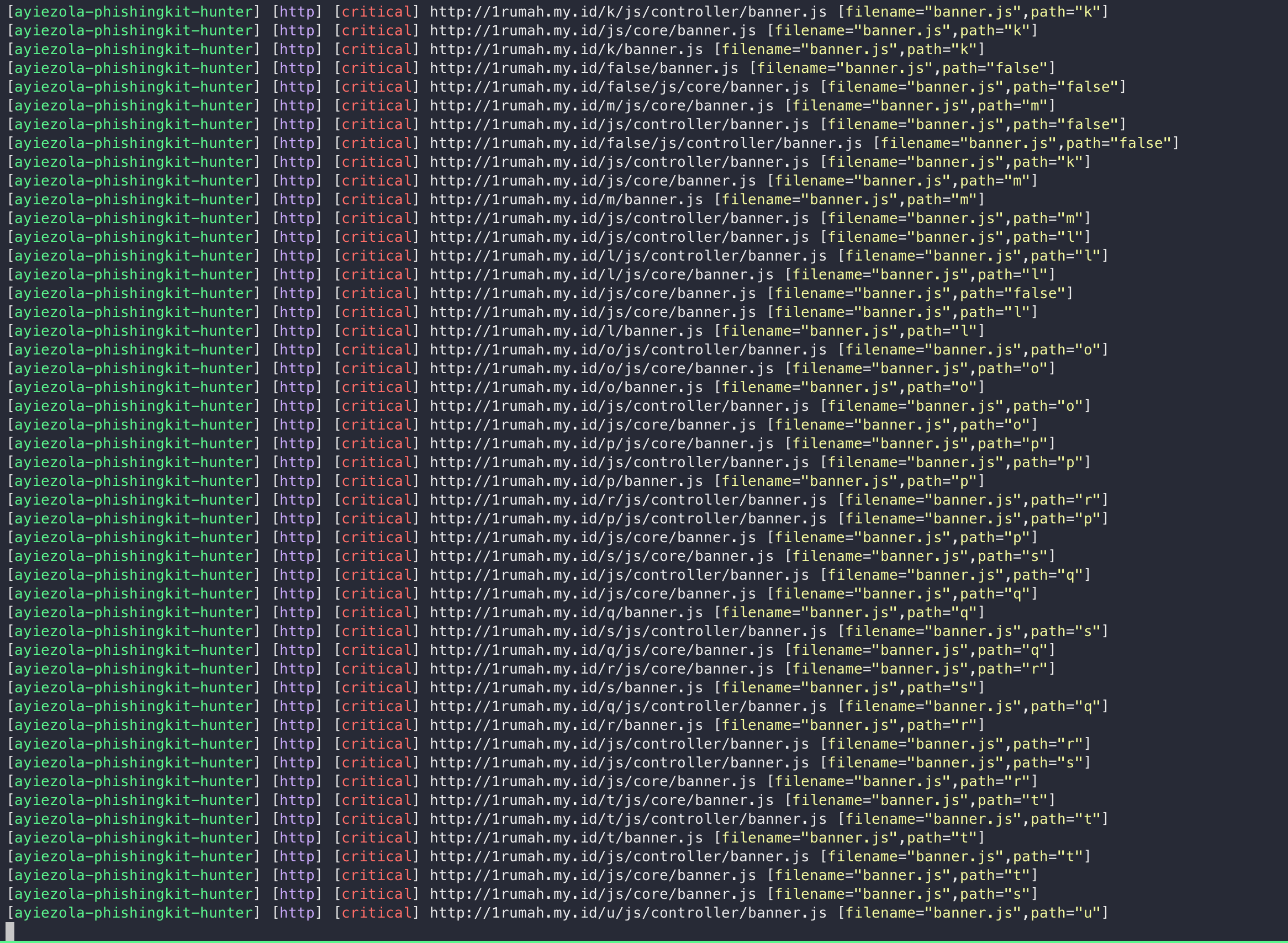Click the /l/js/controller/banner.js URL
The image size is (1288, 943).
[628, 256]
